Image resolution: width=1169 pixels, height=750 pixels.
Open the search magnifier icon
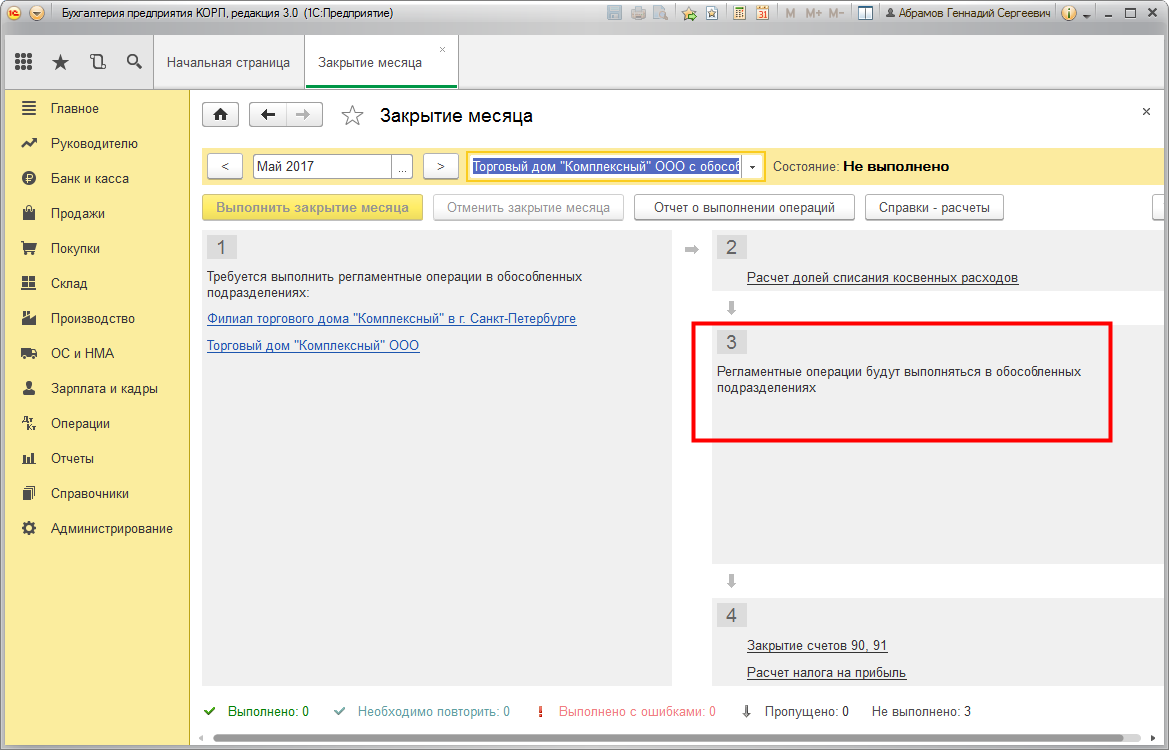click(x=134, y=62)
